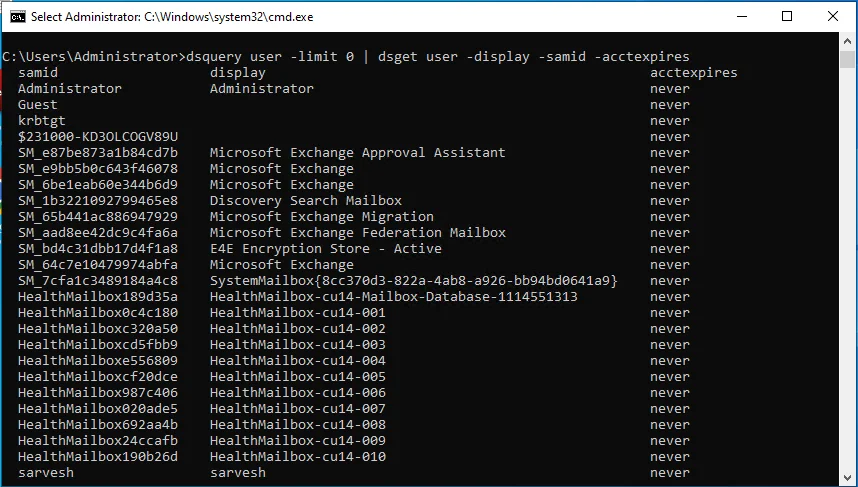
Task: Click the 'acctexpires' column header
Action: pyautogui.click(x=694, y=73)
